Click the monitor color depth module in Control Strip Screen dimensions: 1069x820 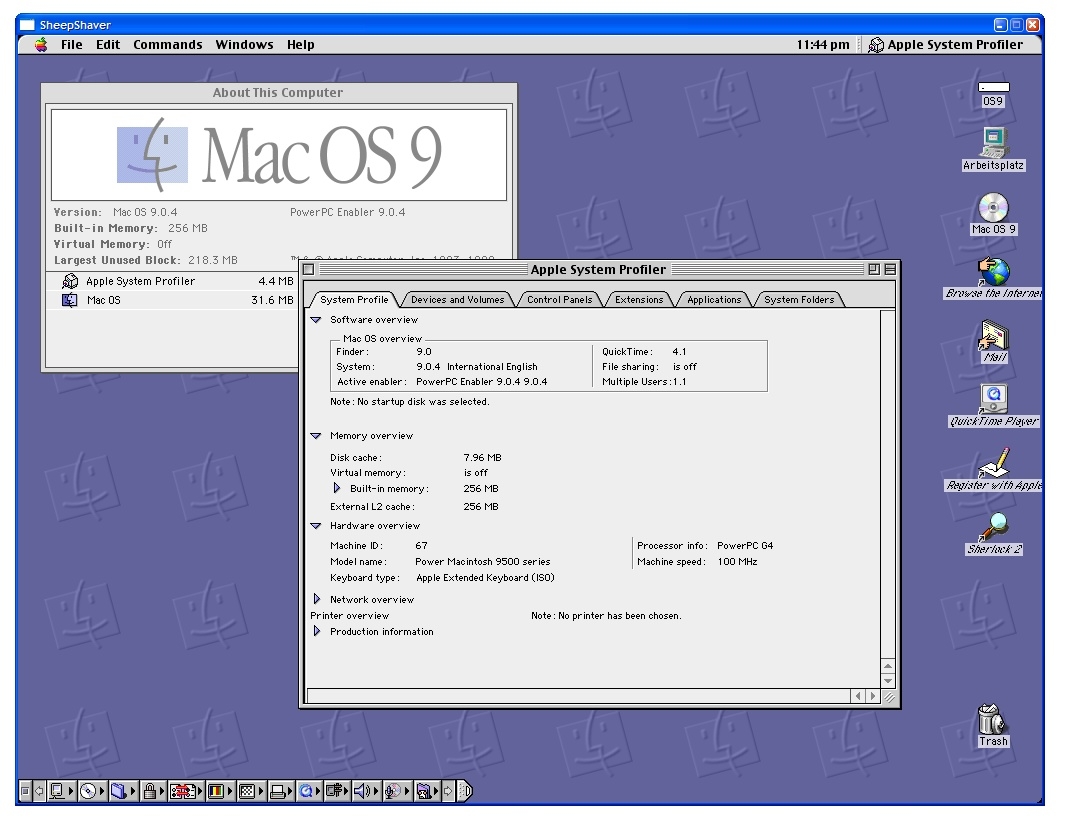pos(220,791)
